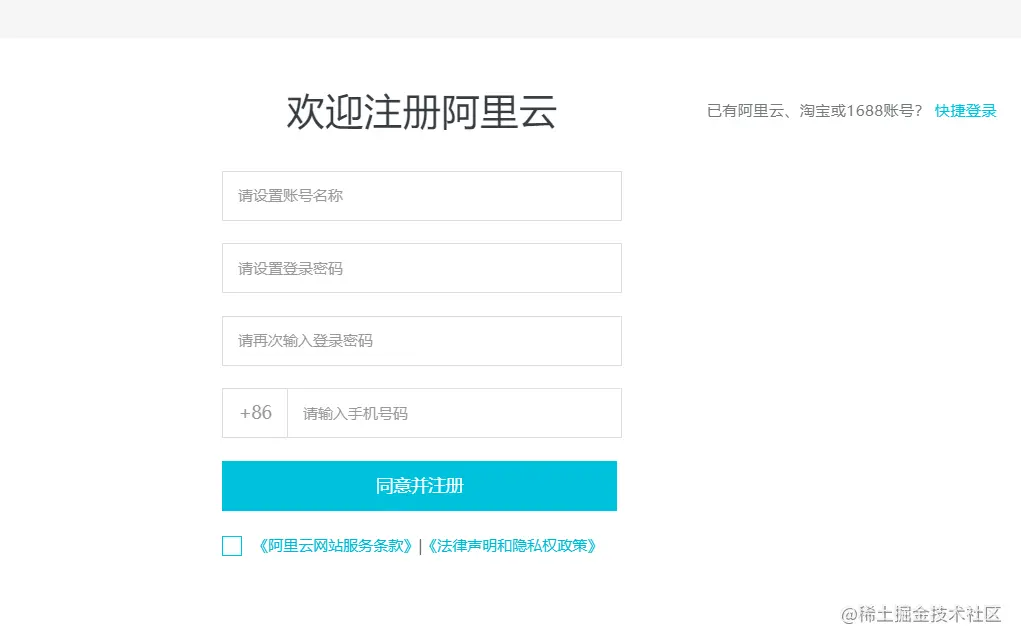Click the 欢迎注册阿里云 page heading
1021x644 pixels.
pos(421,112)
